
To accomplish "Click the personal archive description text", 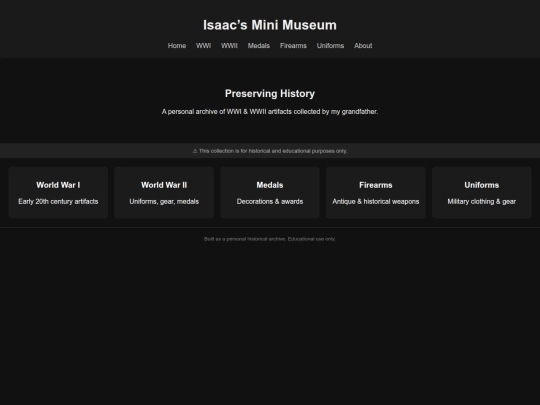I will pos(270,112).
